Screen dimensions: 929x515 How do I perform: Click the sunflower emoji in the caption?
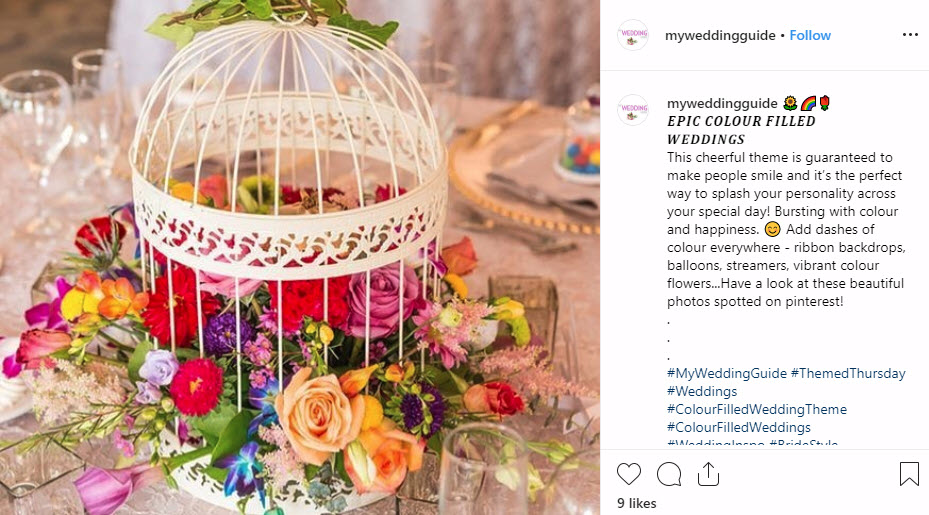click(x=790, y=104)
